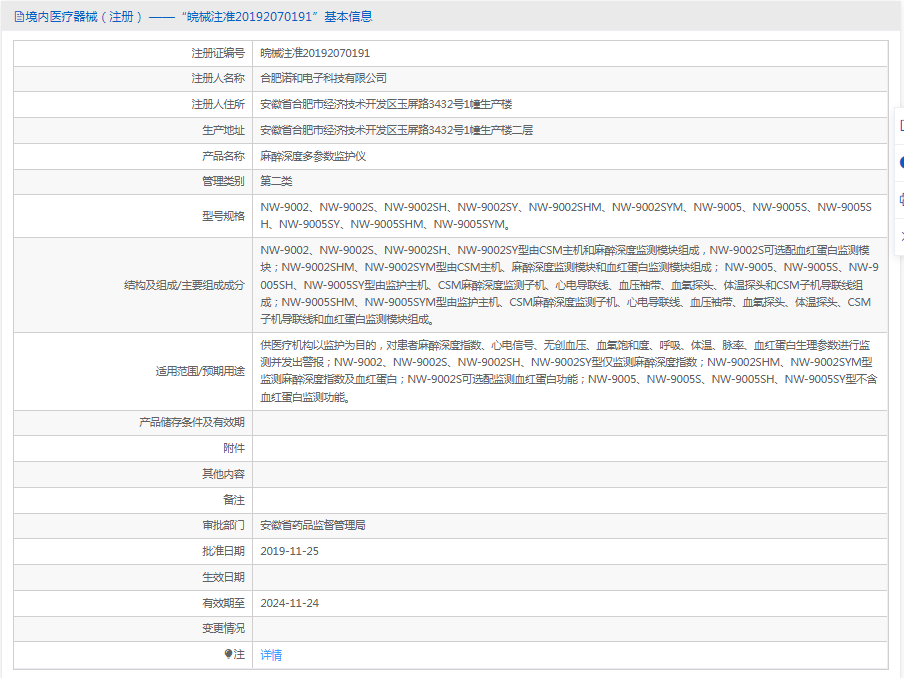Select product name 麻醉深度多参数监护仪
Image resolution: width=904 pixels, height=678 pixels.
312,156
